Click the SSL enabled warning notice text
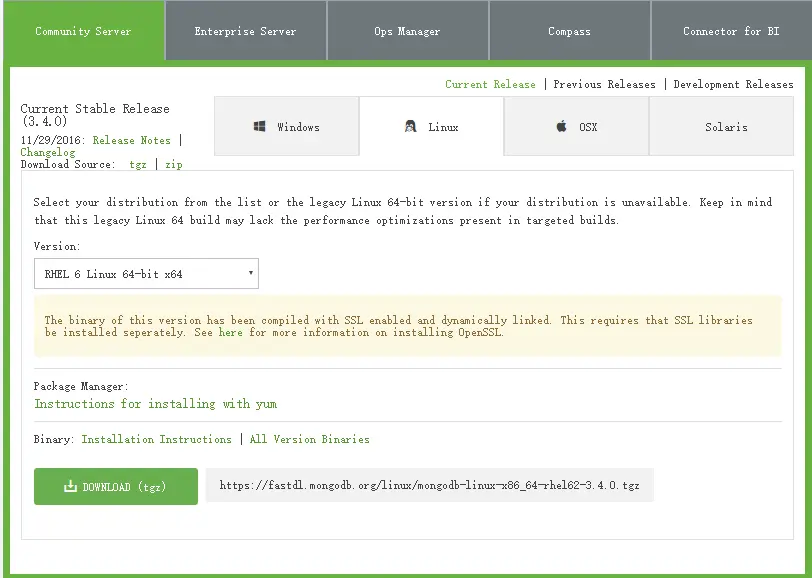Screen dimensions: 812x578 click(398, 326)
